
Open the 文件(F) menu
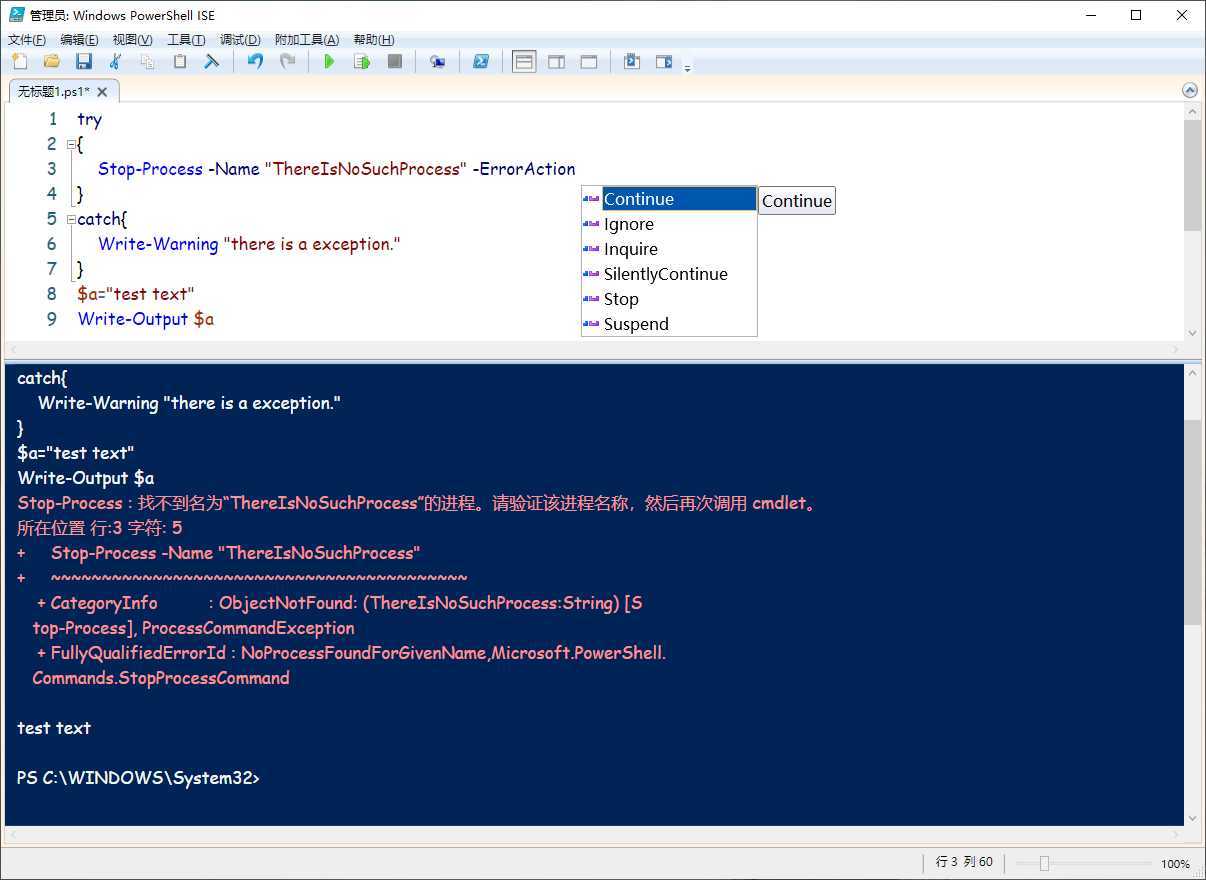click(27, 39)
